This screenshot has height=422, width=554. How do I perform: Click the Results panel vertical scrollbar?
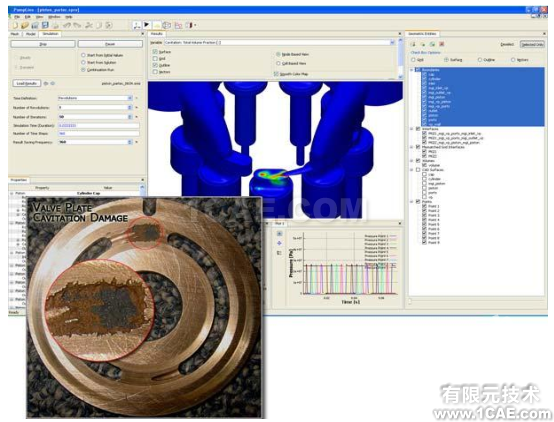click(x=400, y=58)
